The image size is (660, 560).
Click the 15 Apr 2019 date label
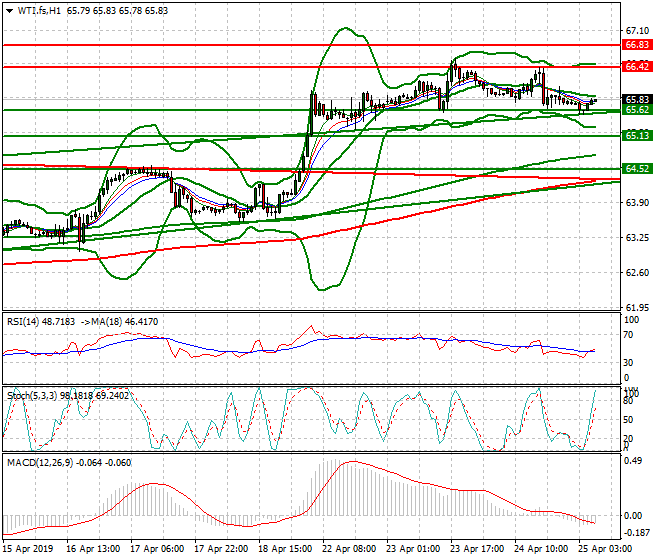28,549
